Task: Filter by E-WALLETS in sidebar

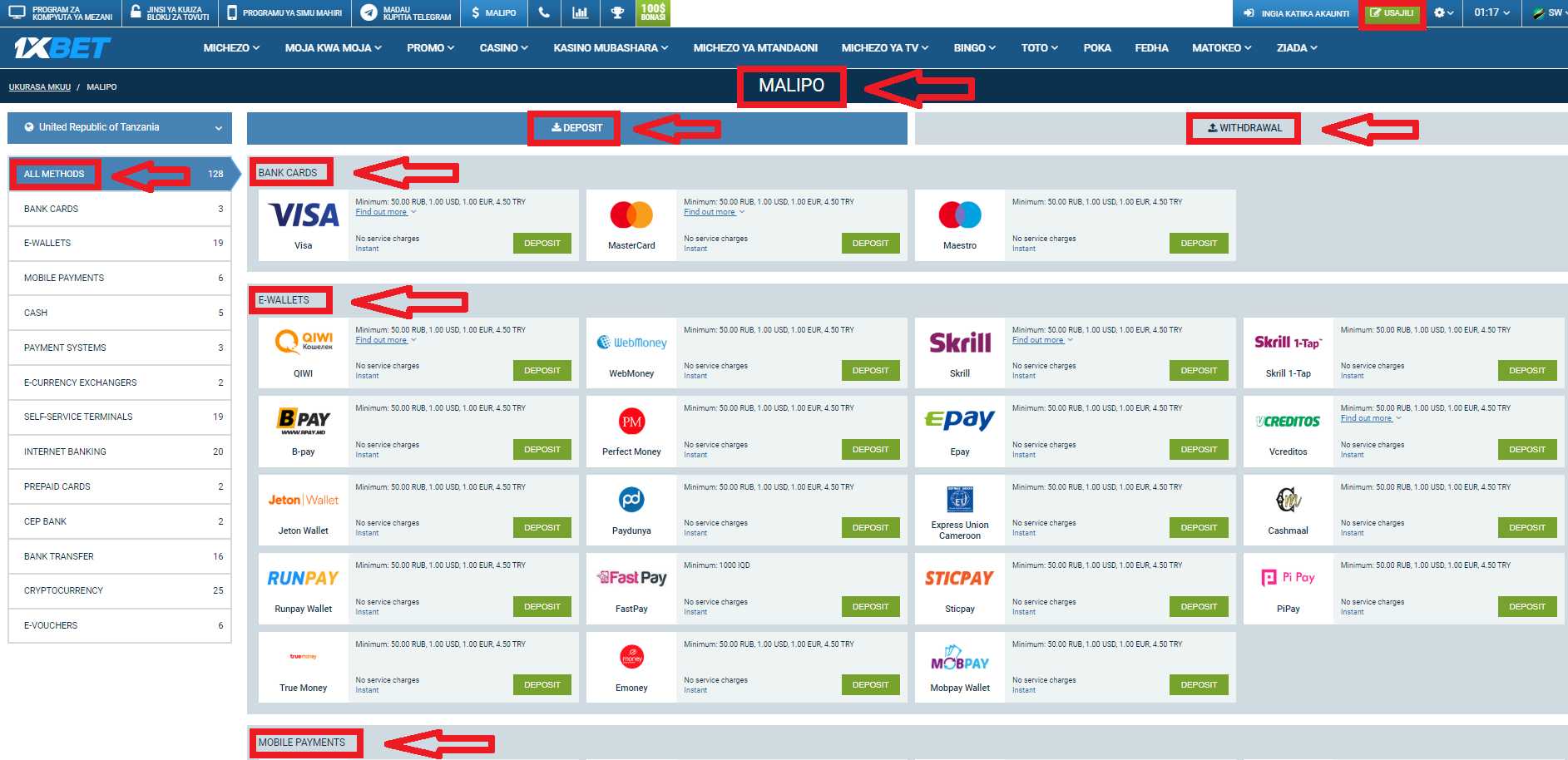Action: (x=120, y=244)
